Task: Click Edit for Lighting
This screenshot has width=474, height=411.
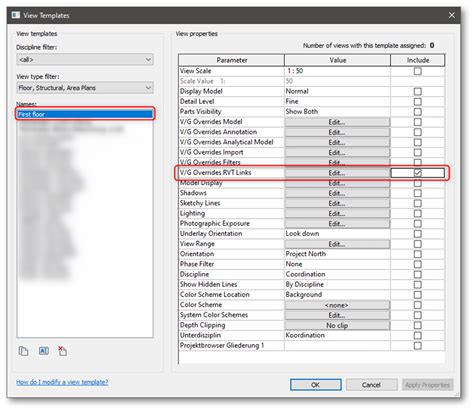Action: click(x=337, y=214)
